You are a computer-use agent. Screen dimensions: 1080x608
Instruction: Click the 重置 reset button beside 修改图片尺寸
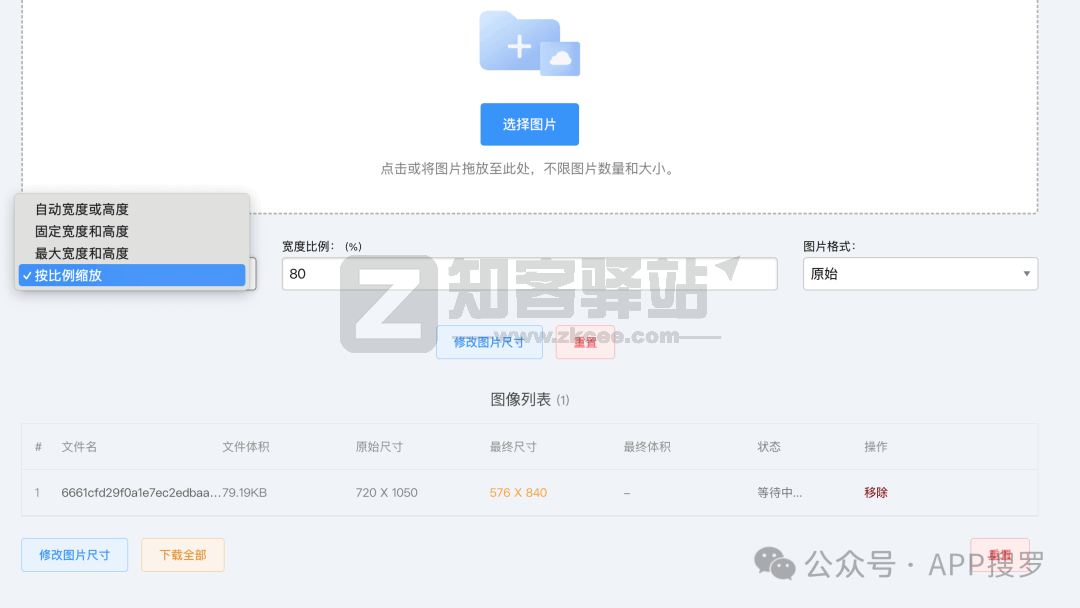tap(585, 342)
